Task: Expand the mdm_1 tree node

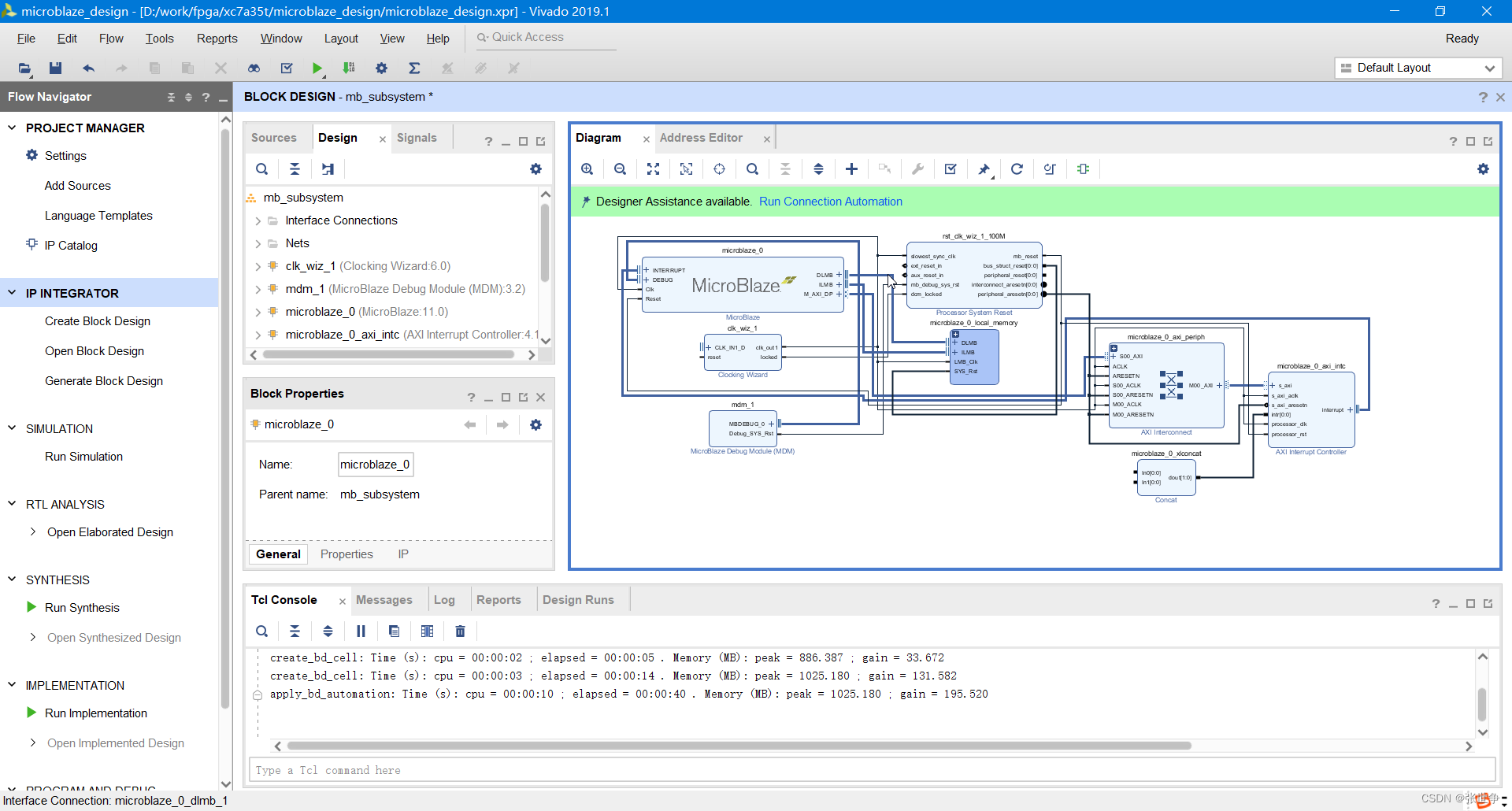Action: tap(258, 290)
